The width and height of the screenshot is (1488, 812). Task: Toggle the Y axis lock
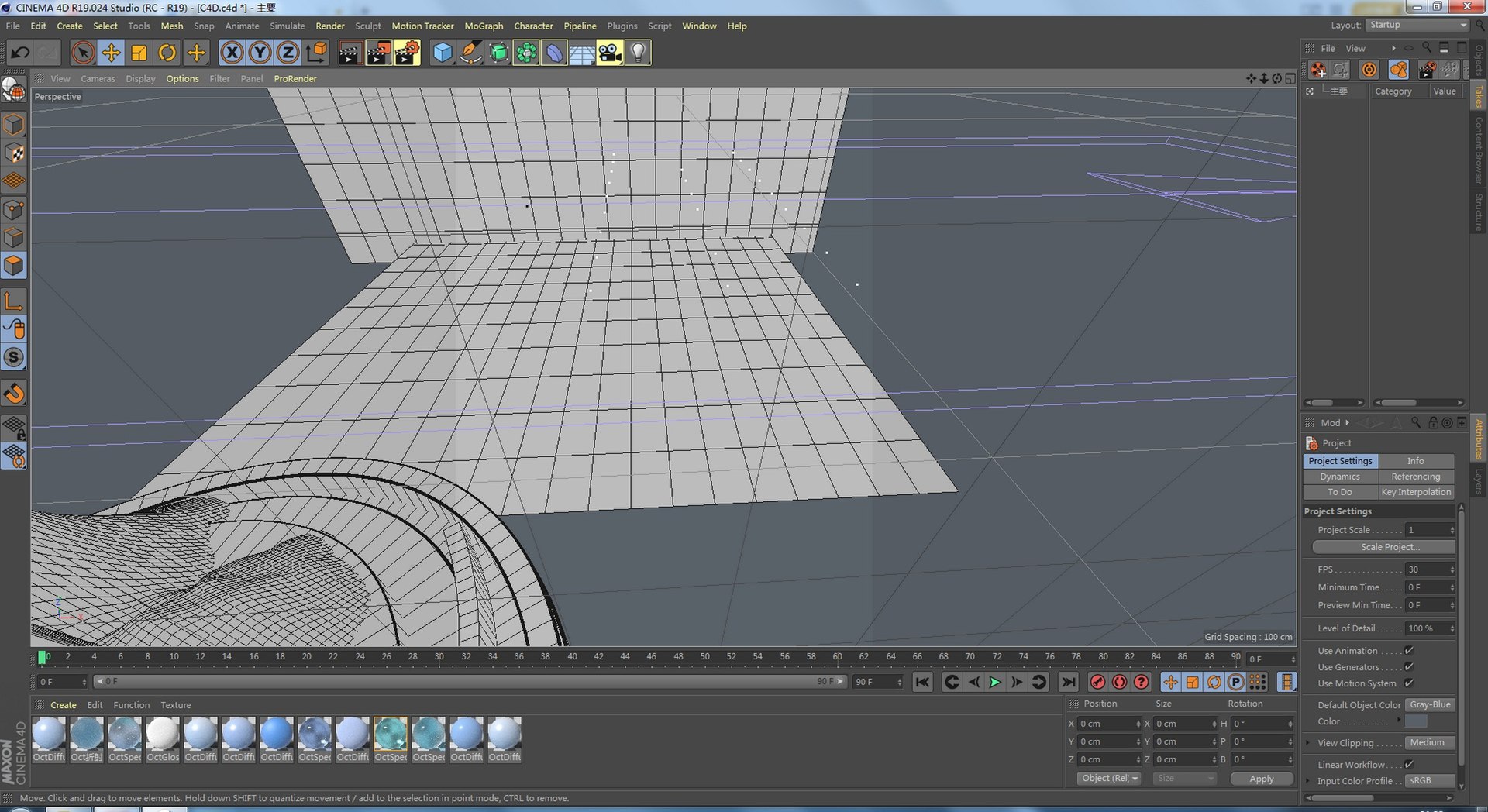(x=260, y=53)
